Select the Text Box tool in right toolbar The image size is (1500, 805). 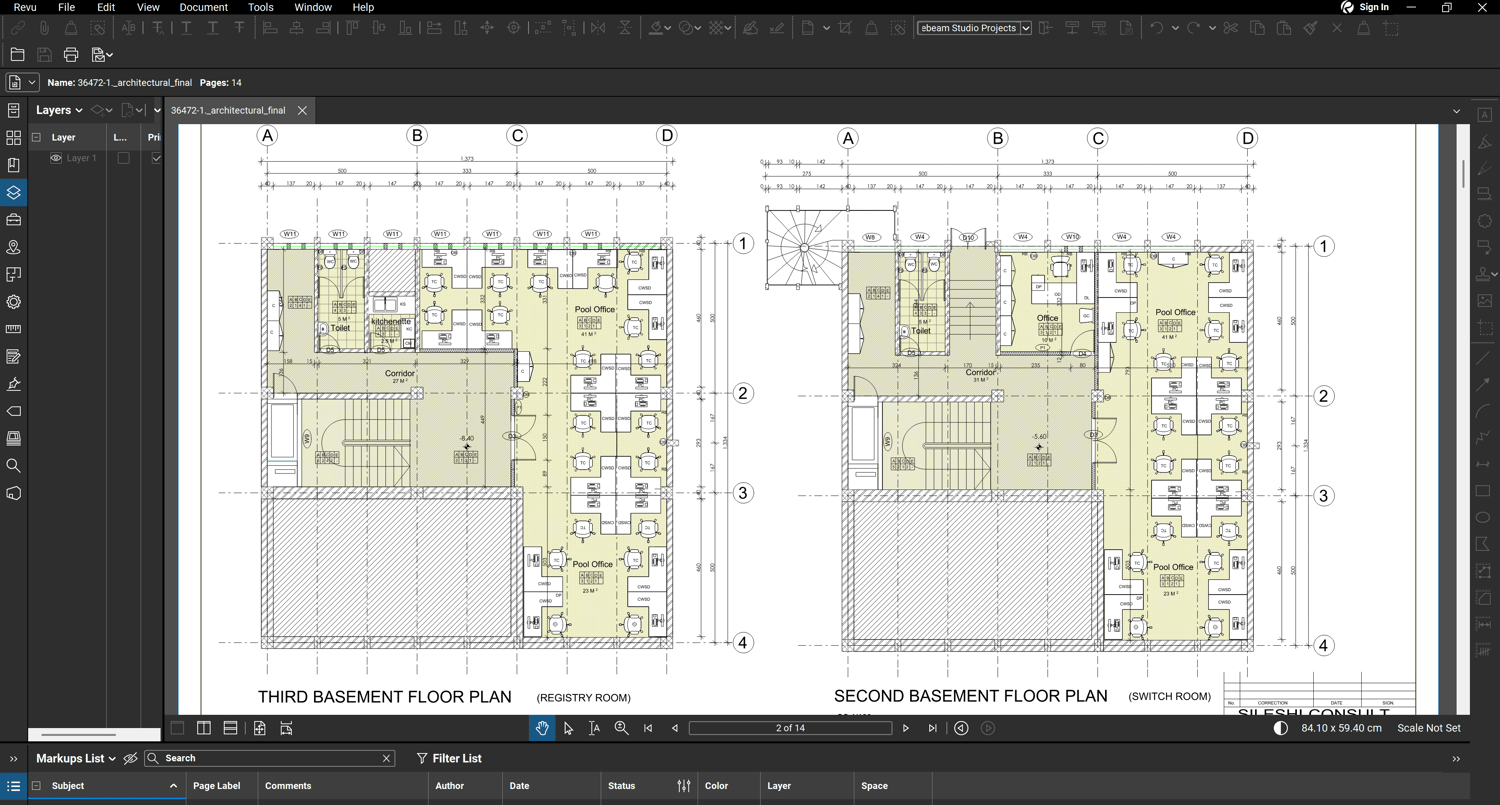1485,115
